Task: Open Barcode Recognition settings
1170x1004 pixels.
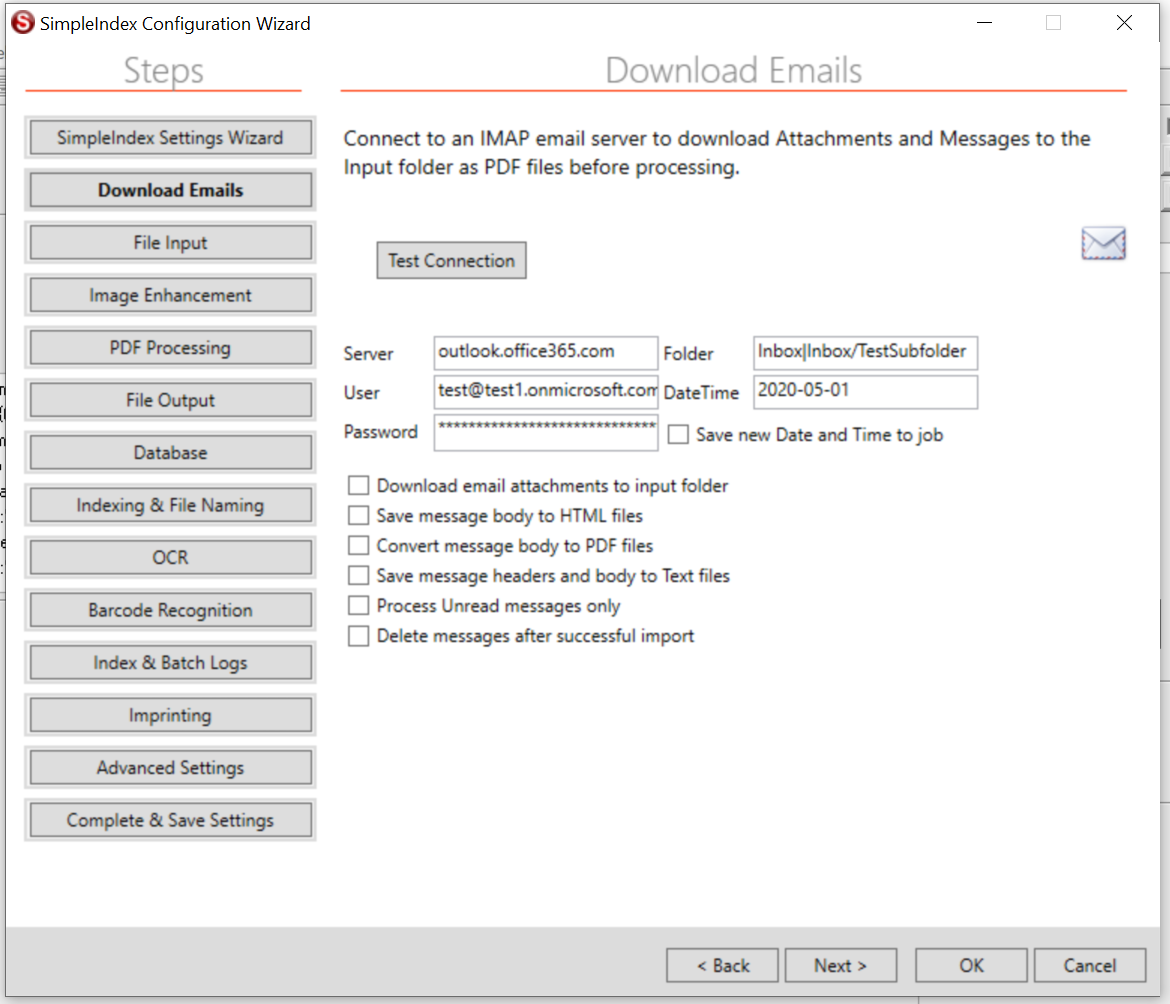Action: coord(170,610)
